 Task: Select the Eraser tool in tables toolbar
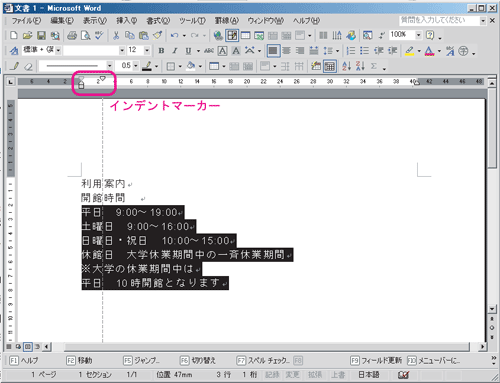pyautogui.click(x=28, y=66)
